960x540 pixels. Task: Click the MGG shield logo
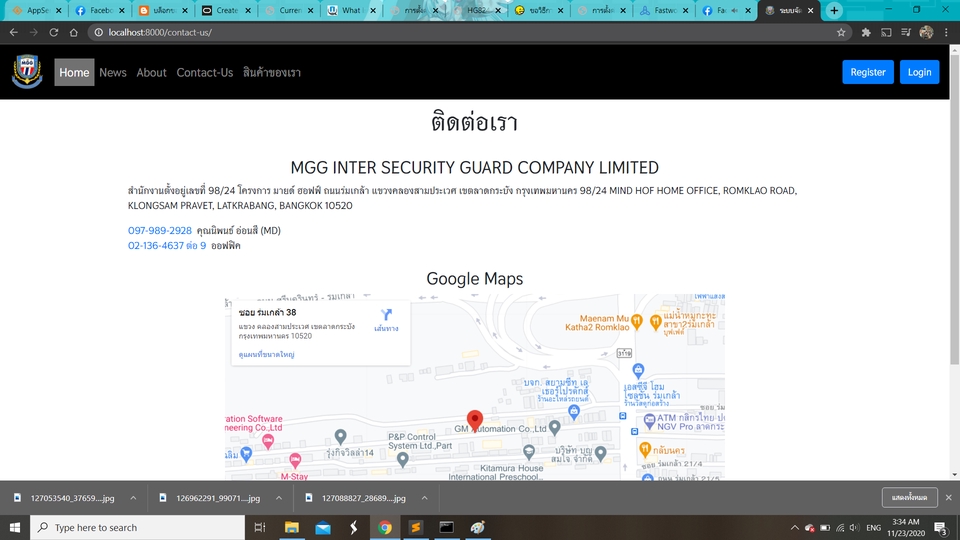coord(27,72)
